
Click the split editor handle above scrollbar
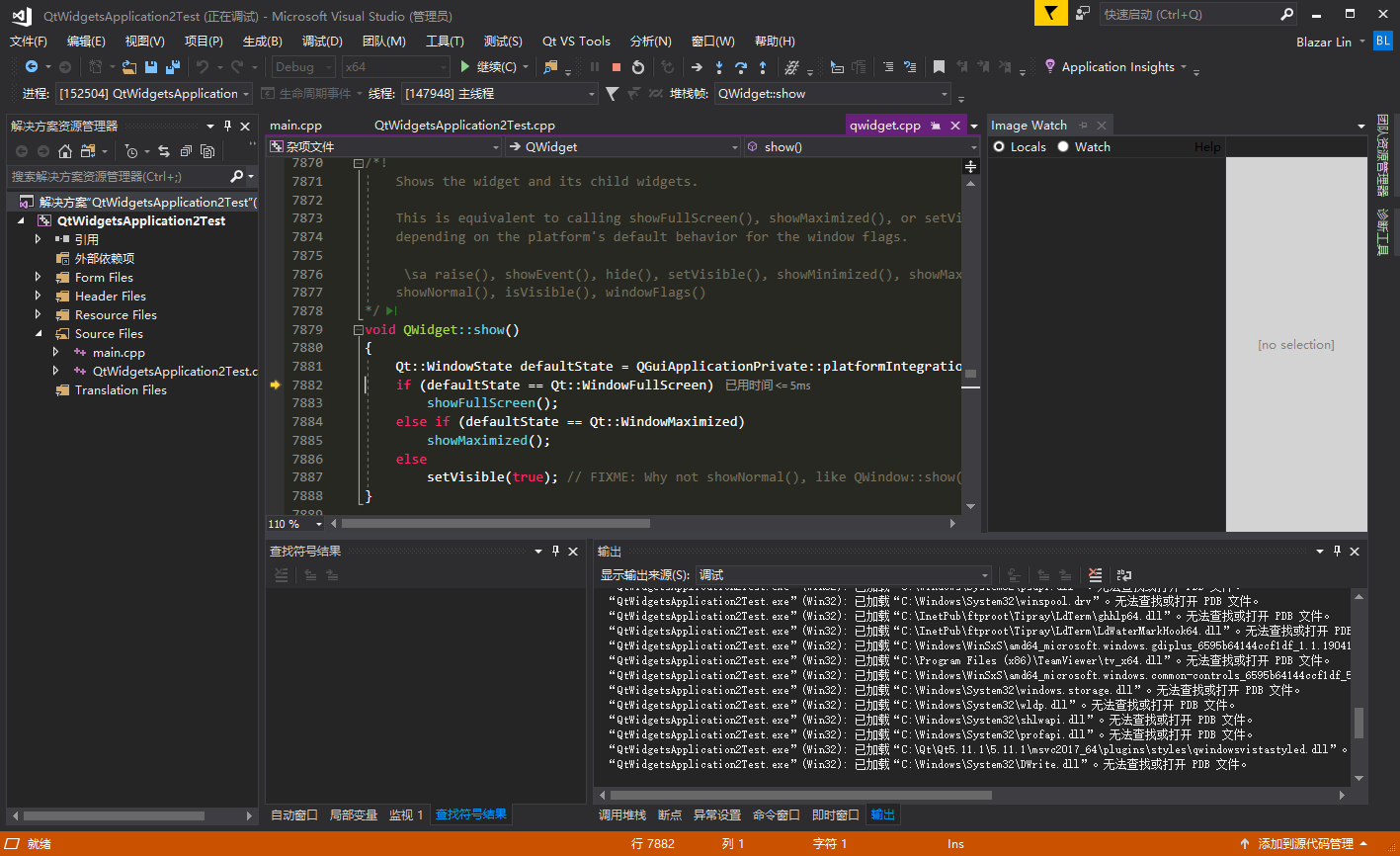click(x=970, y=167)
